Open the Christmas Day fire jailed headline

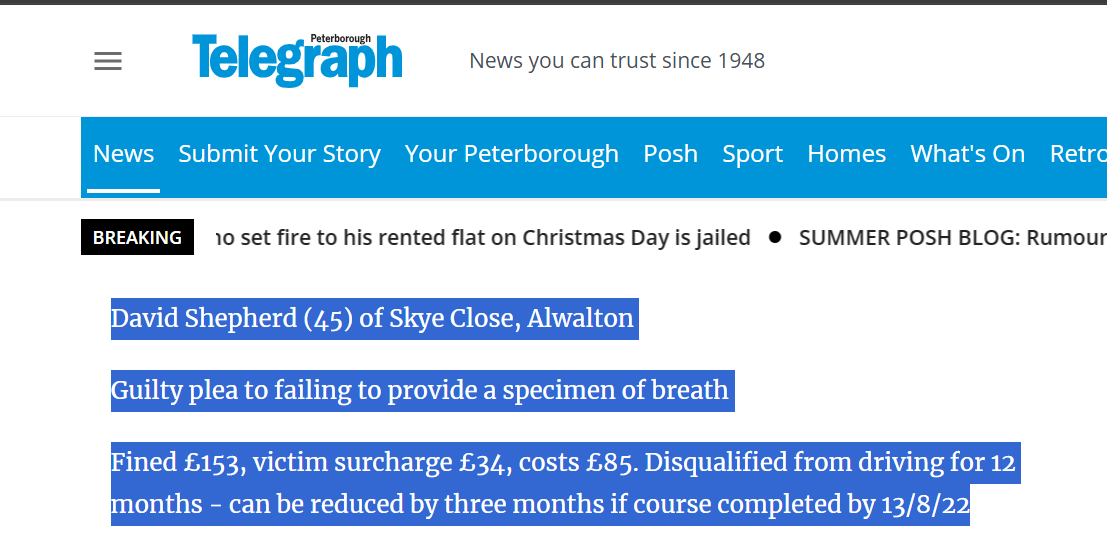click(483, 238)
